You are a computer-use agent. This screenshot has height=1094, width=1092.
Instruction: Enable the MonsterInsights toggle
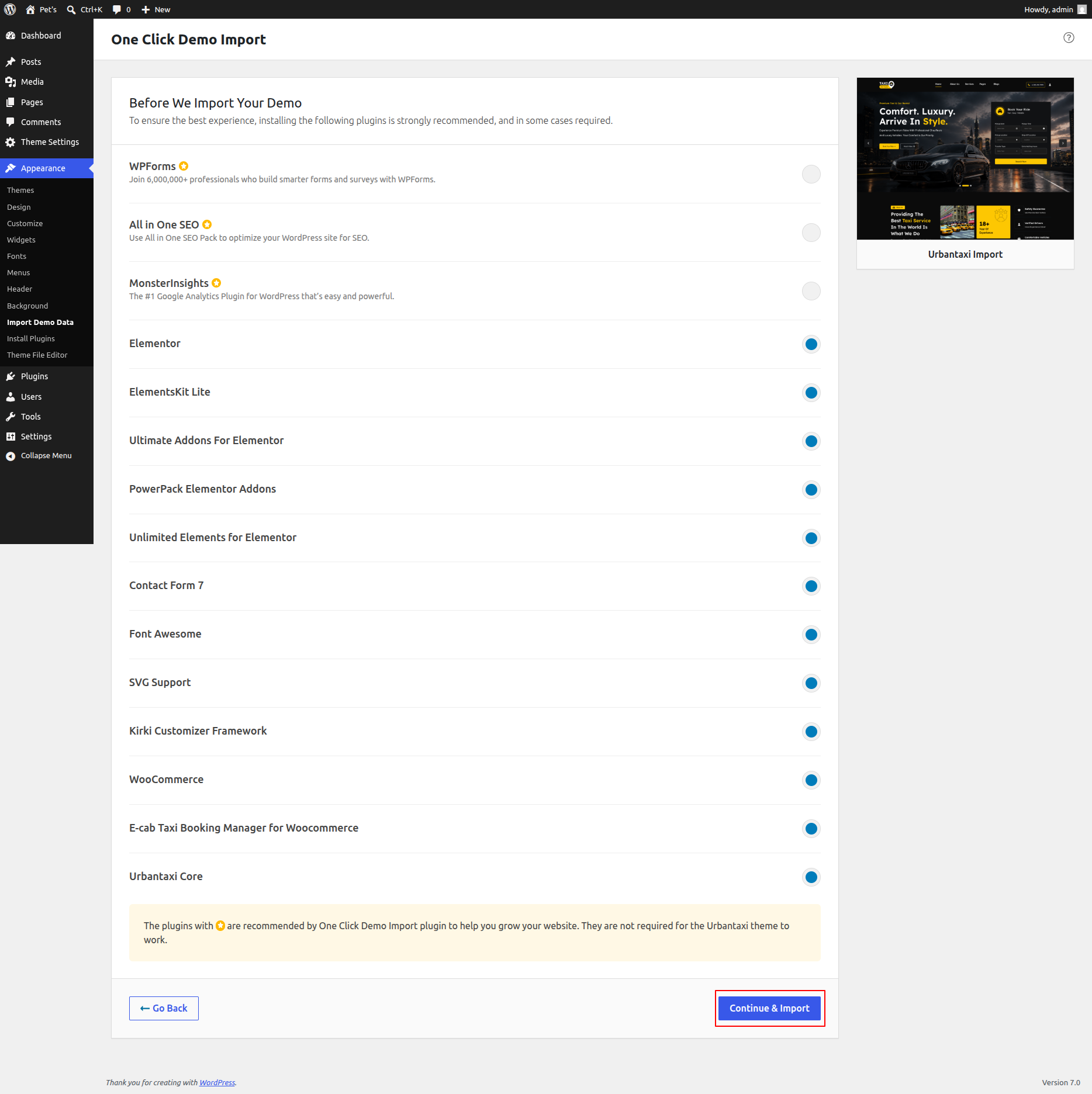pyautogui.click(x=811, y=291)
